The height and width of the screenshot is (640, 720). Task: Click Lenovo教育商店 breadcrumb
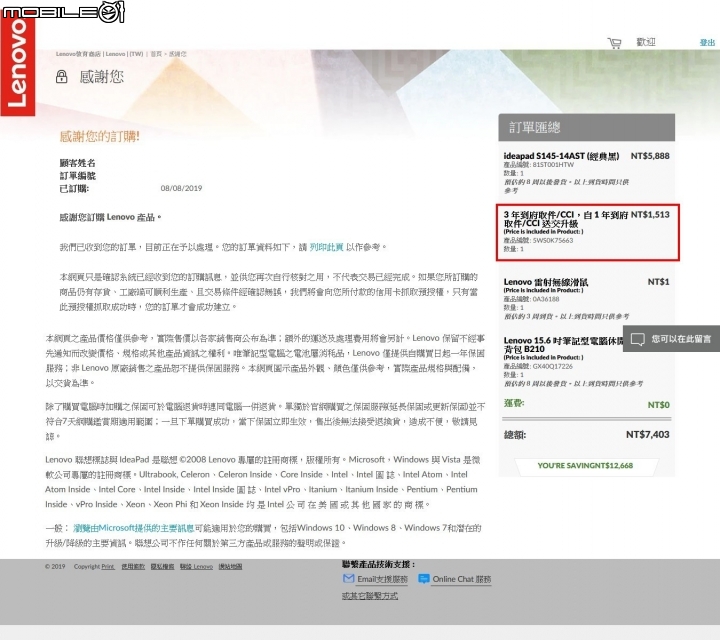pyautogui.click(x=78, y=54)
